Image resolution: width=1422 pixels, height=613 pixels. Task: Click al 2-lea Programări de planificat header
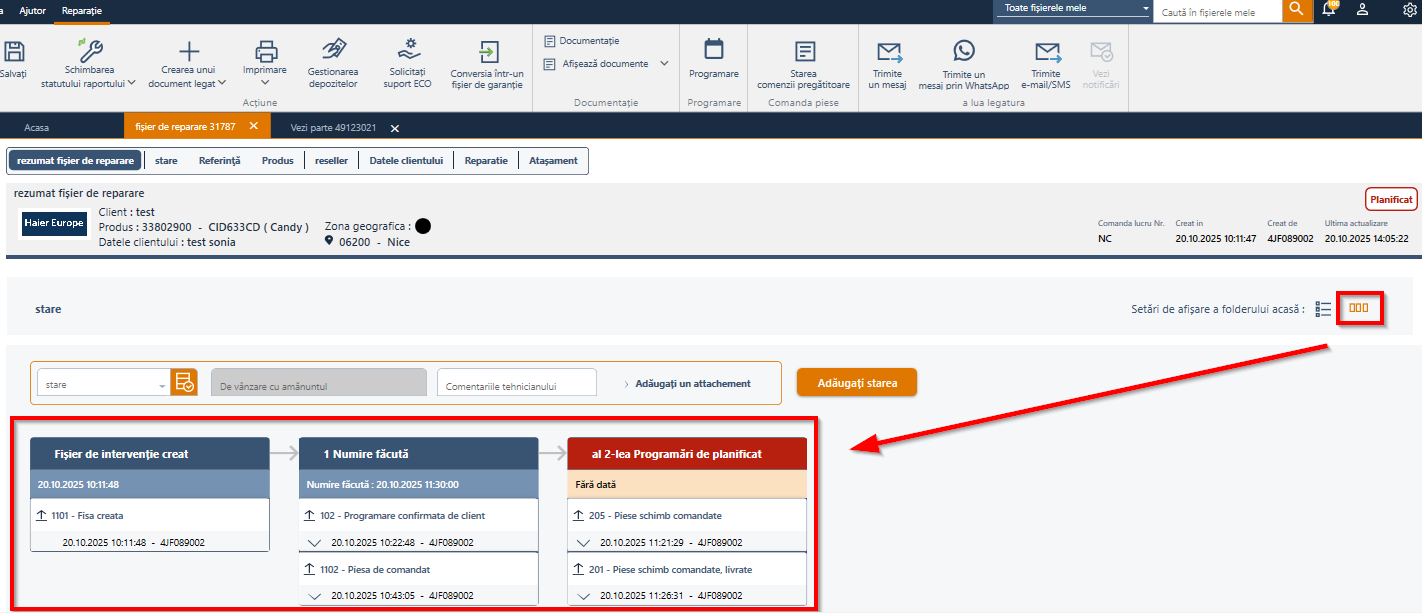[x=687, y=453]
